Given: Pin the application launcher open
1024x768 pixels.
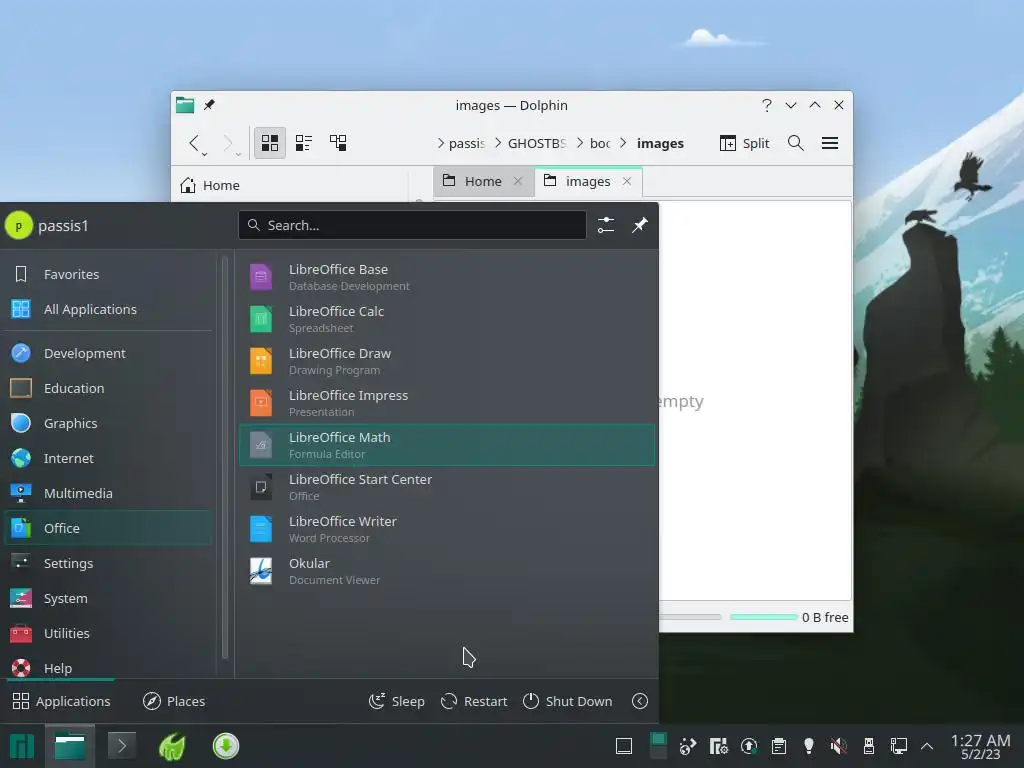Looking at the screenshot, I should point(639,225).
